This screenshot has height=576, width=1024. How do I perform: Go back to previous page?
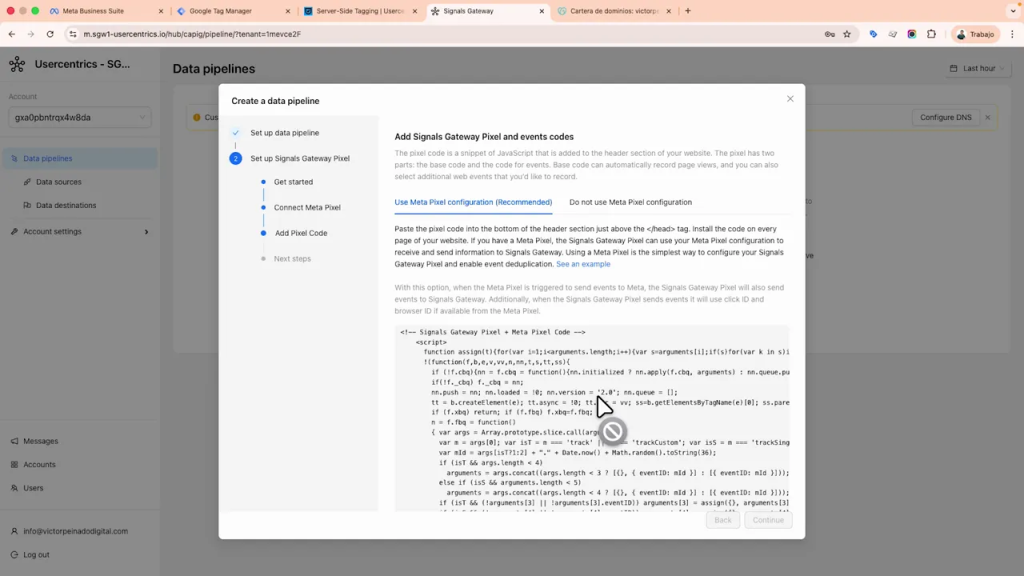click(x=12, y=34)
